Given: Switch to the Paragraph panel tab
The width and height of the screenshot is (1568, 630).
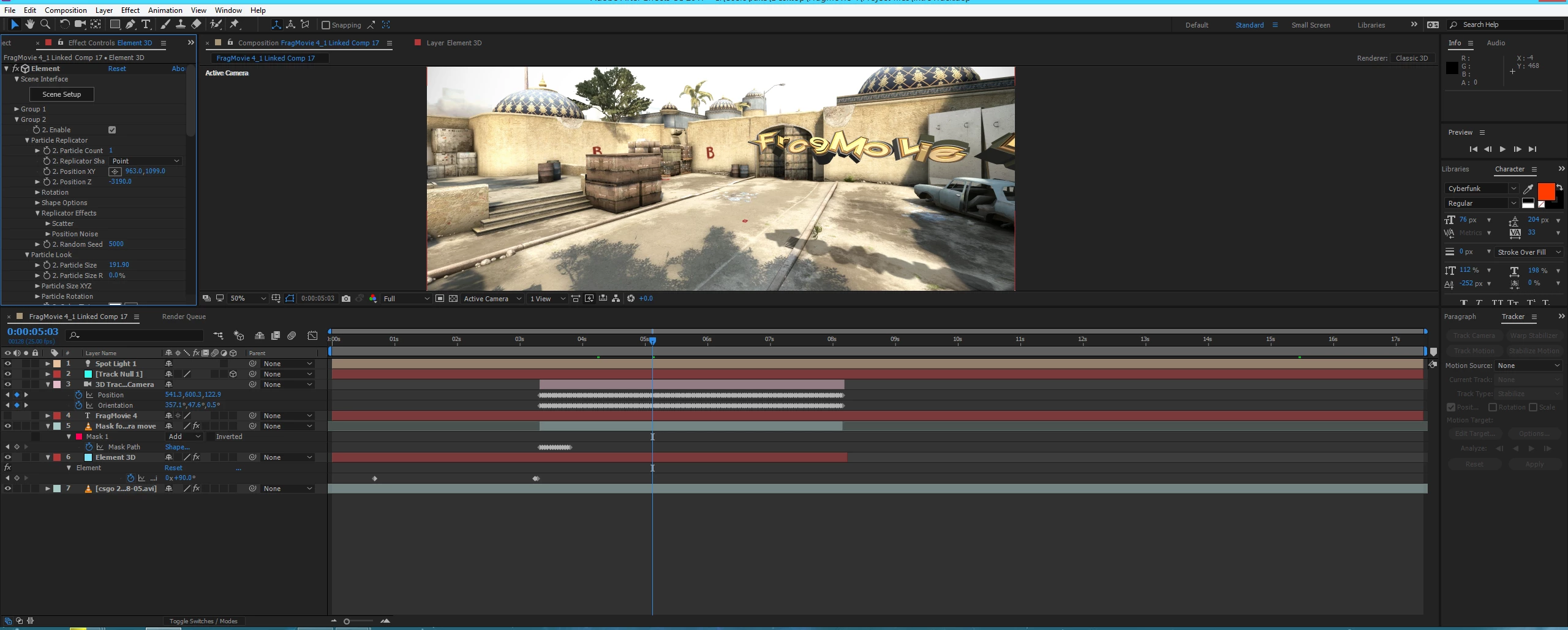Looking at the screenshot, I should click(1460, 317).
